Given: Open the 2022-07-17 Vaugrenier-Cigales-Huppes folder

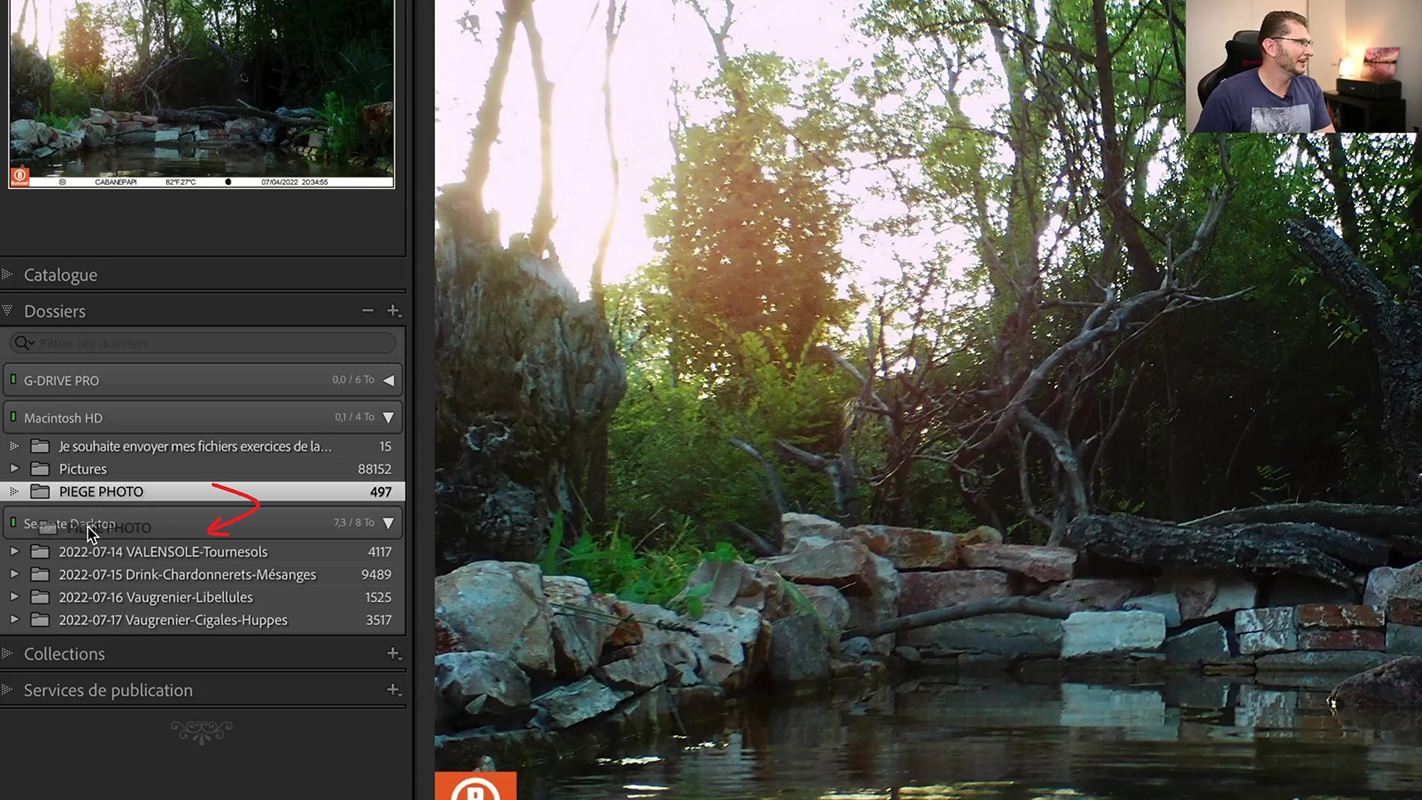Looking at the screenshot, I should [173, 620].
